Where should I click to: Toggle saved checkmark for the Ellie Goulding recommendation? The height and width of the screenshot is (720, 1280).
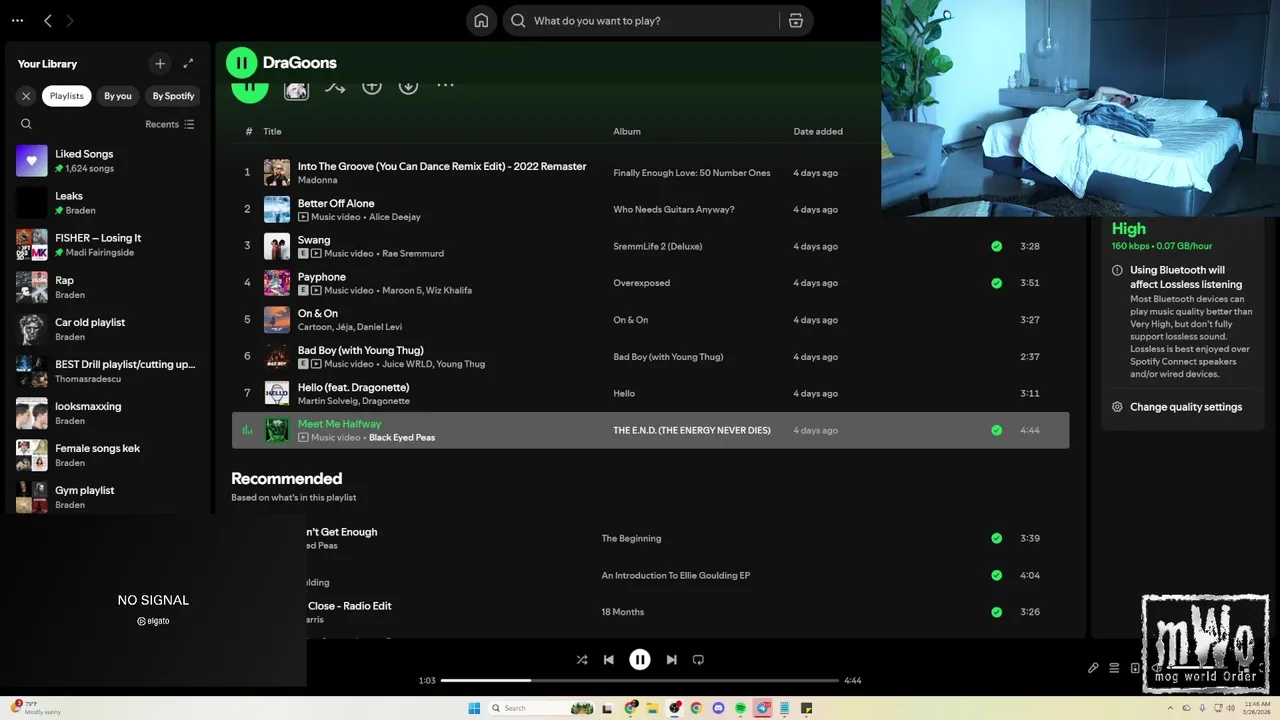tap(996, 575)
